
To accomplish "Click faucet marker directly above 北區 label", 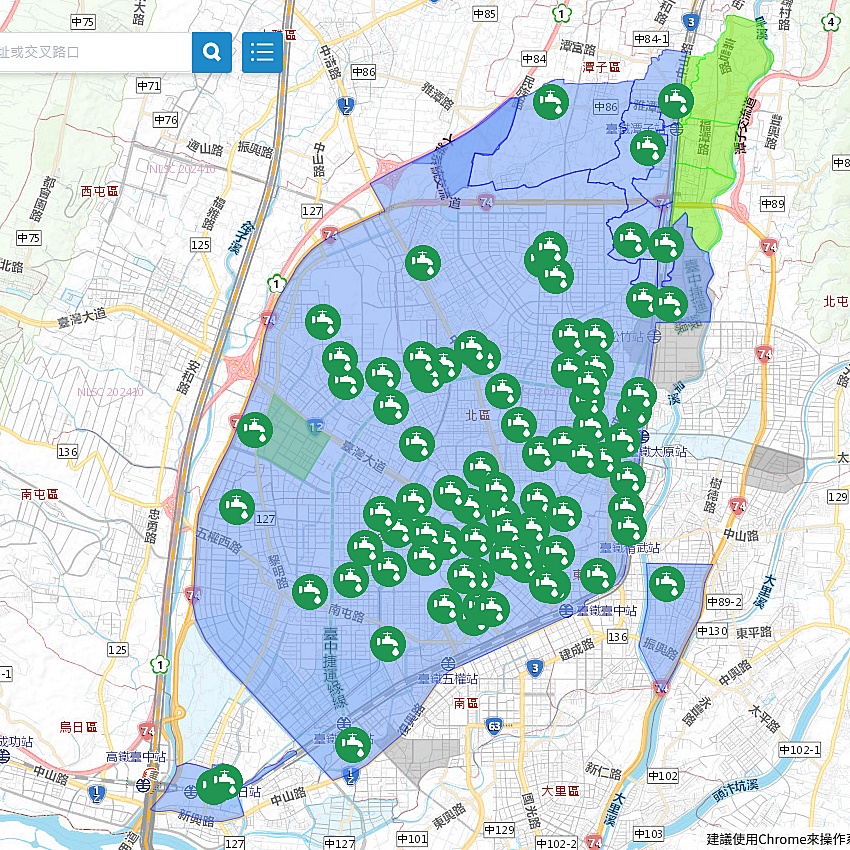I will pos(503,391).
